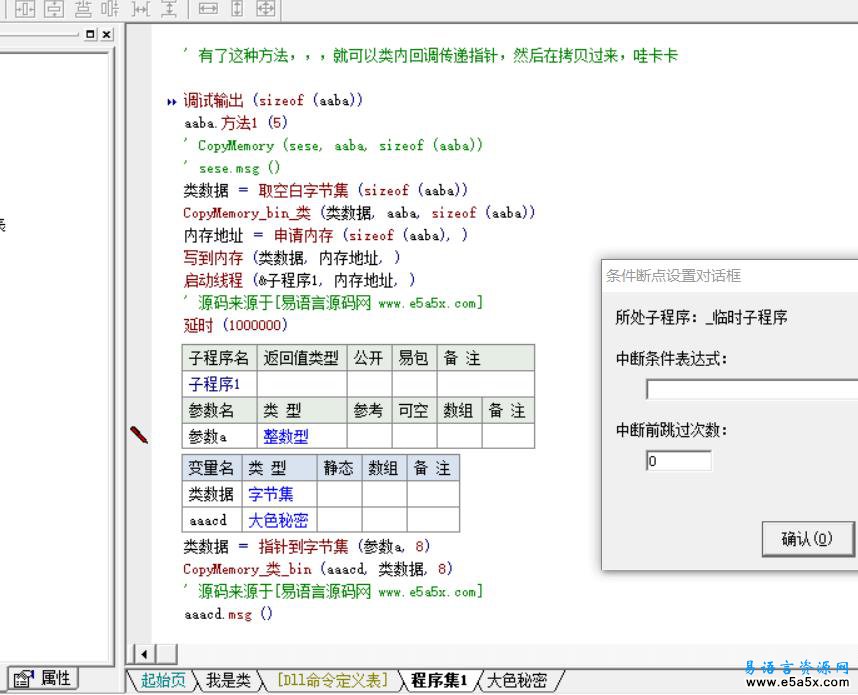Toggle the 易包 cell for 子程序1
The width and height of the screenshot is (858, 695).
(414, 384)
